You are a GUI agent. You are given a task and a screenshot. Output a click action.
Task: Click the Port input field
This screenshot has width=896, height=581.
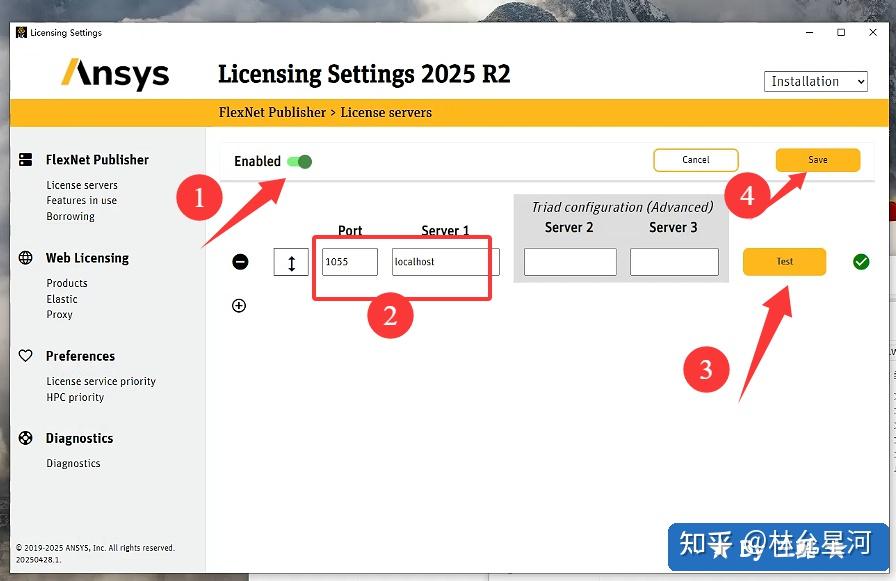coord(350,261)
